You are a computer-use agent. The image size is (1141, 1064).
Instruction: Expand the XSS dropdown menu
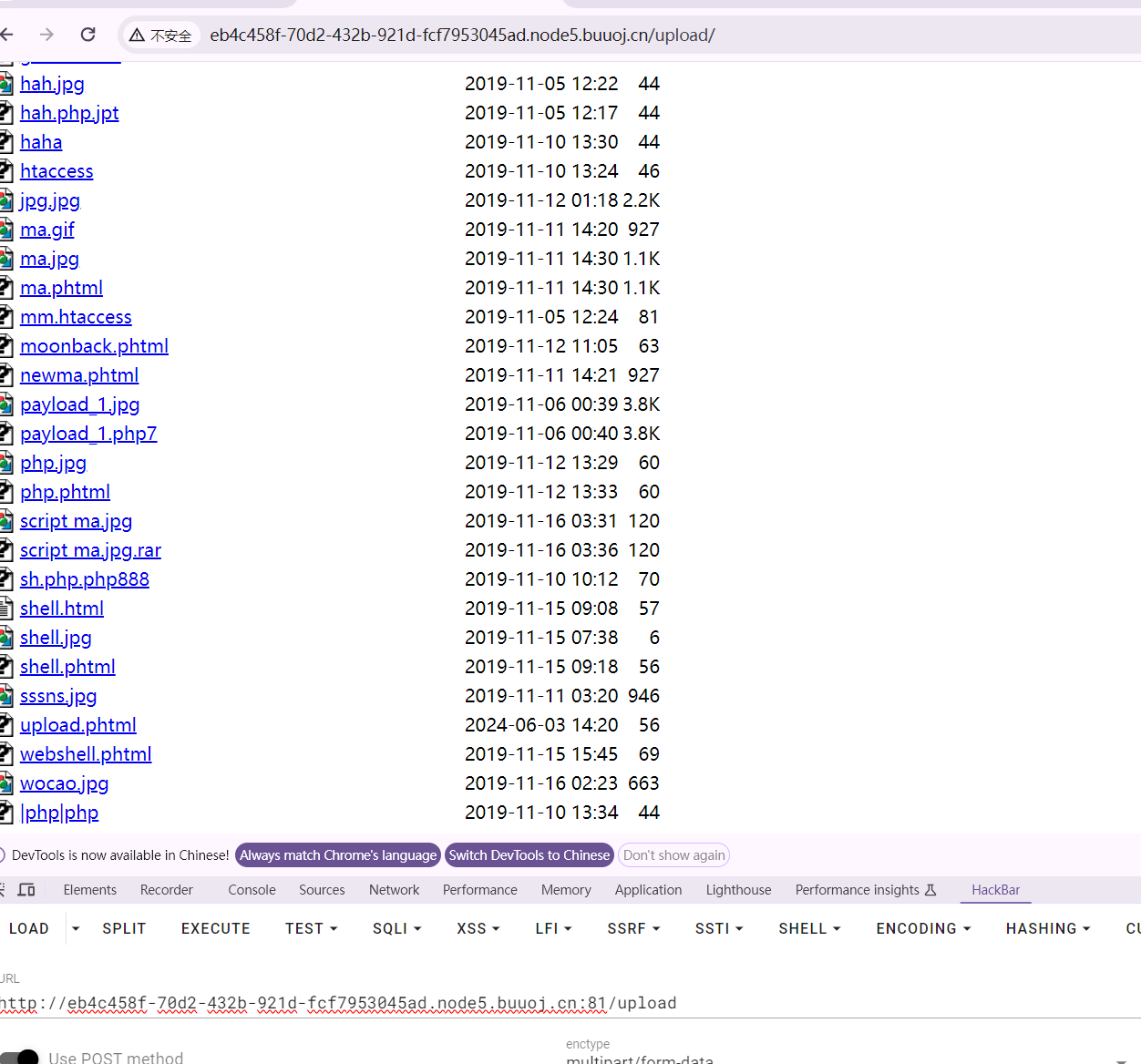pos(478,928)
